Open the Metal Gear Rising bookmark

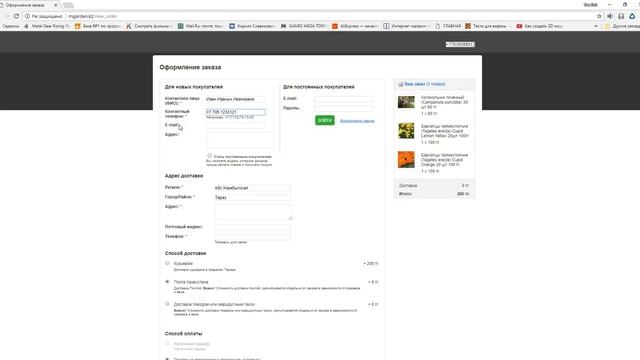[x=47, y=26]
